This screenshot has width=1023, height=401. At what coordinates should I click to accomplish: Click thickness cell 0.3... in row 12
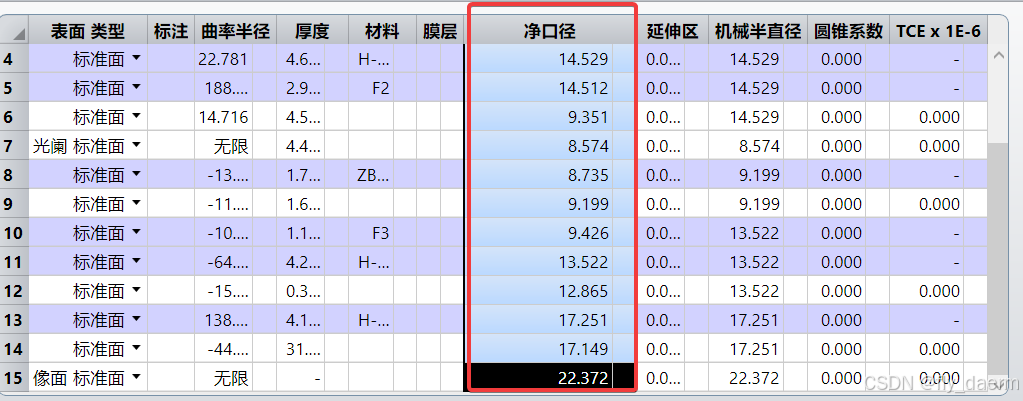point(300,291)
